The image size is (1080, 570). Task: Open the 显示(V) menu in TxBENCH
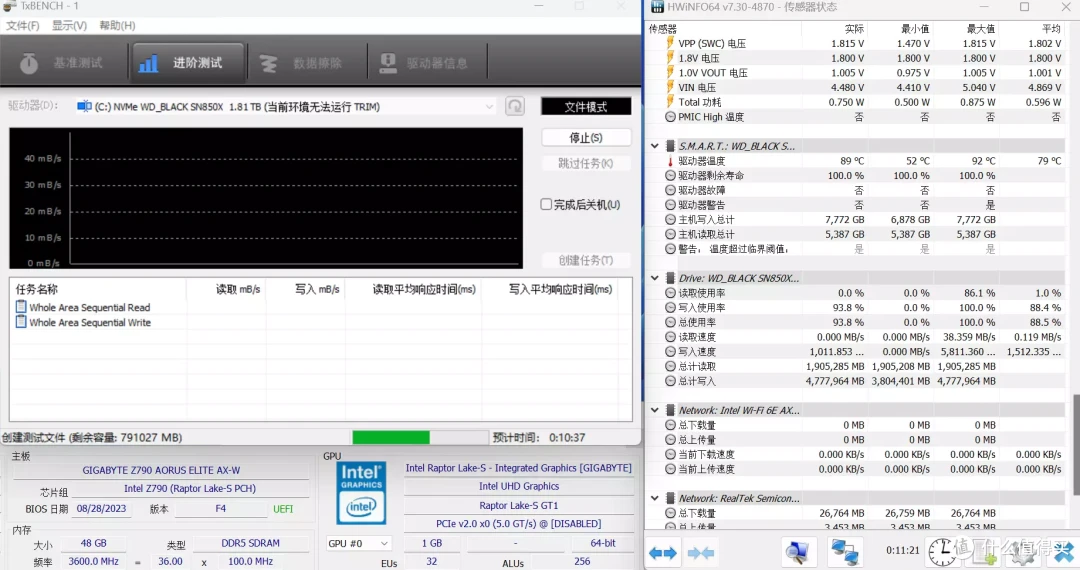point(70,25)
